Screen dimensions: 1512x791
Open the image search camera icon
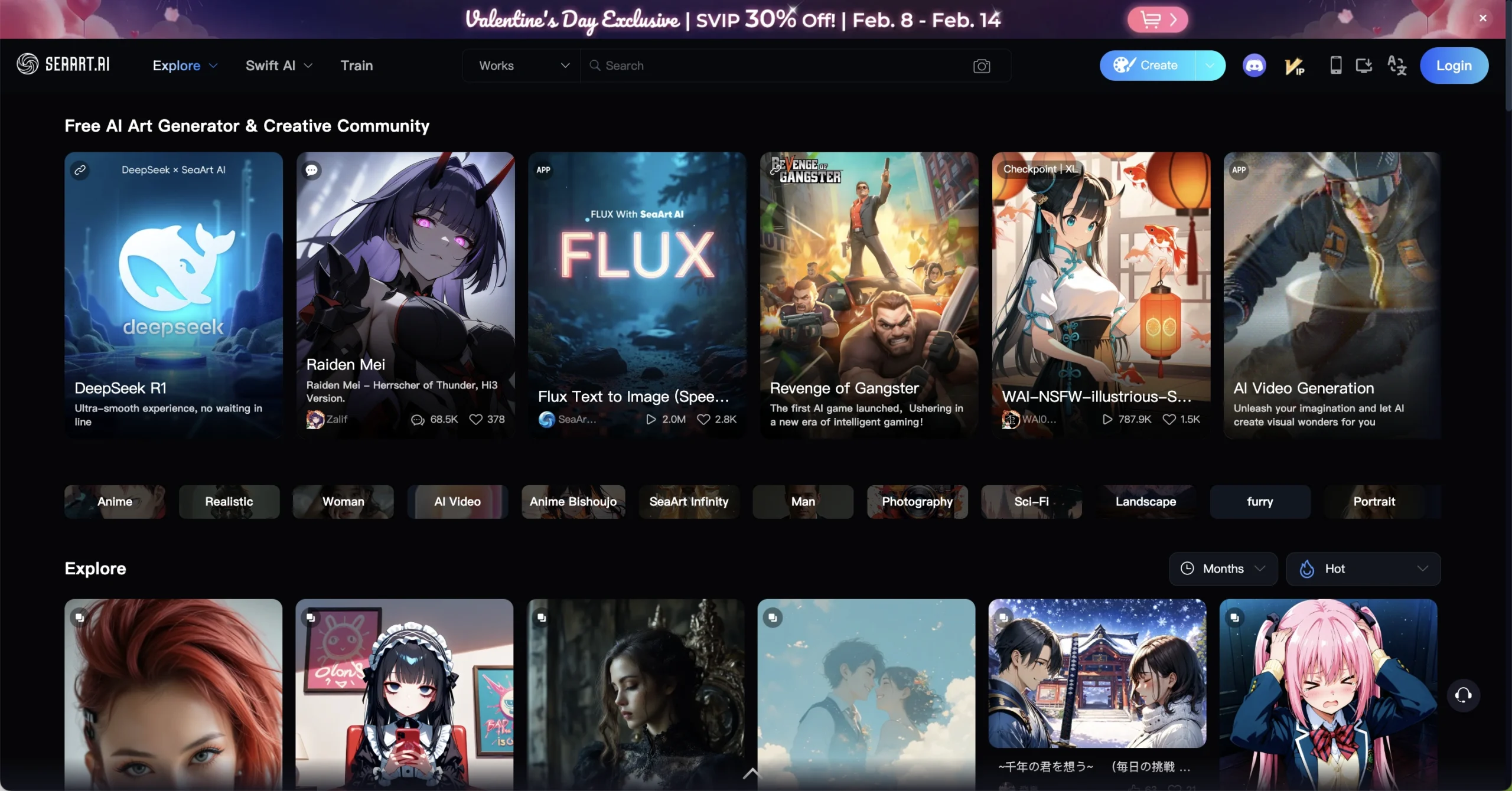981,66
